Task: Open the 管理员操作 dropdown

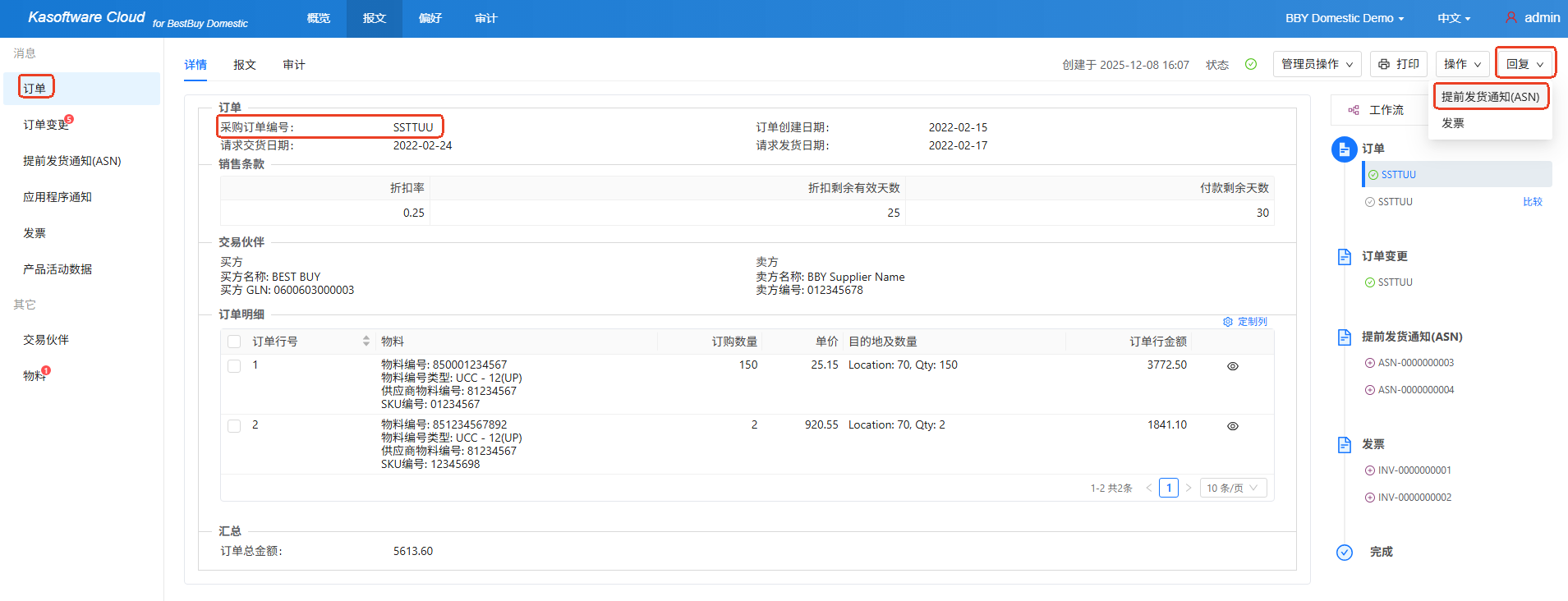Action: pyautogui.click(x=1317, y=64)
